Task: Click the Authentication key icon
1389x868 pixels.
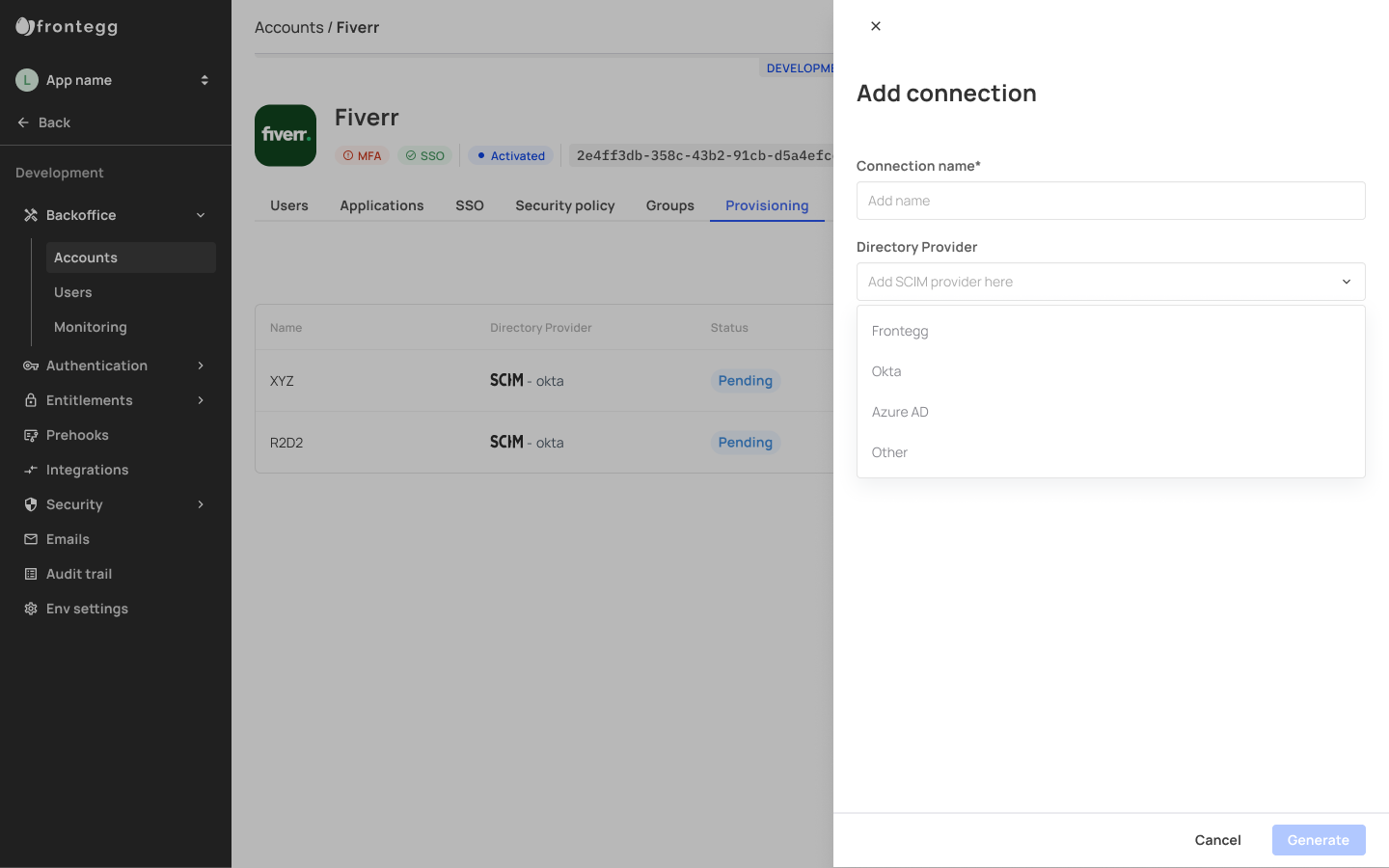Action: 31,366
